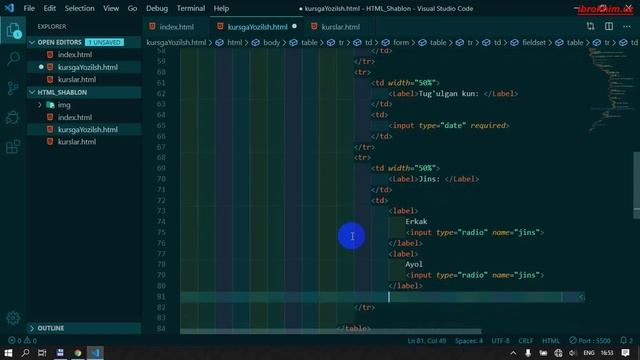The width and height of the screenshot is (640, 360).
Task: Change indentation via Spaces: 4 status
Action: point(469,340)
